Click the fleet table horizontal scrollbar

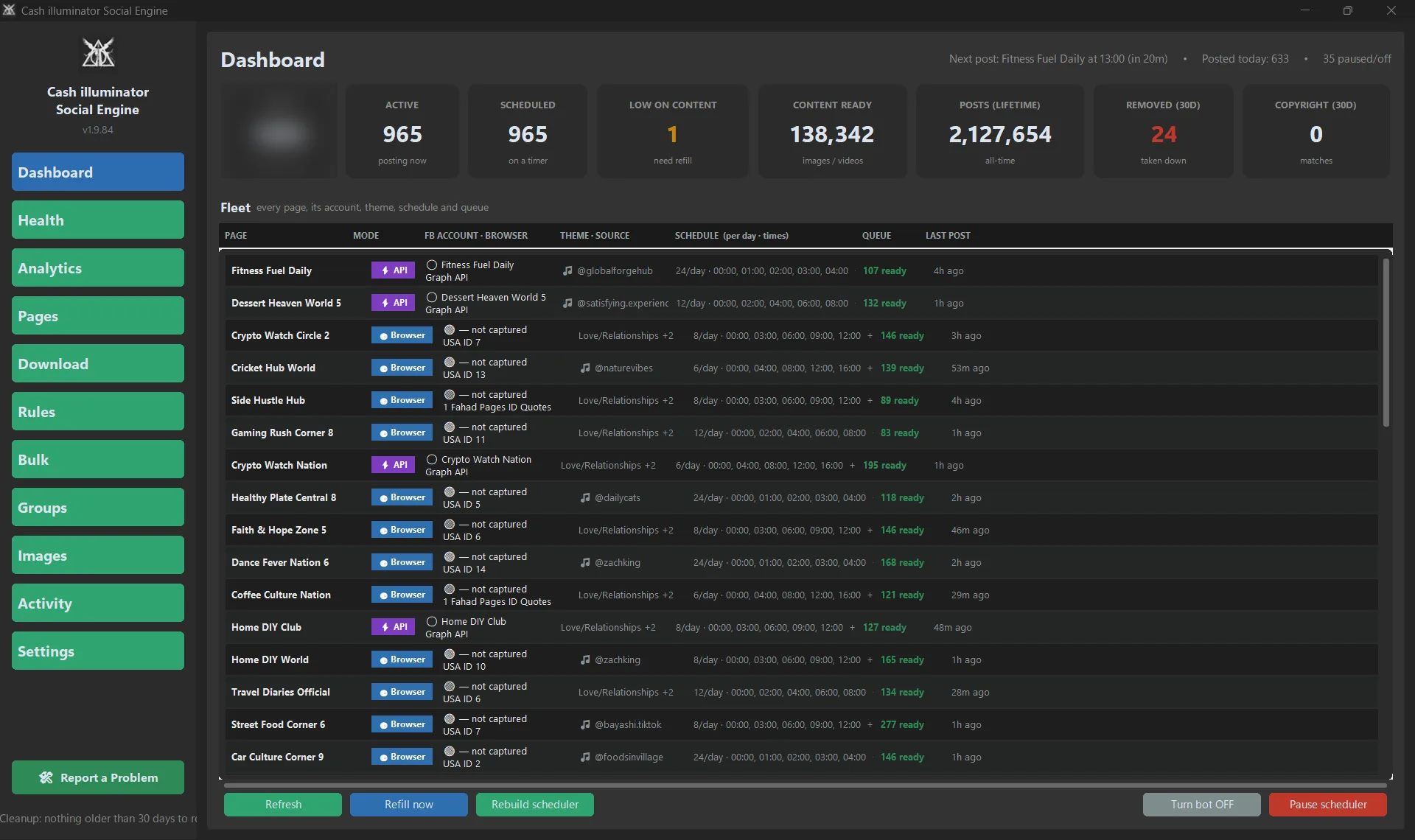click(805, 785)
